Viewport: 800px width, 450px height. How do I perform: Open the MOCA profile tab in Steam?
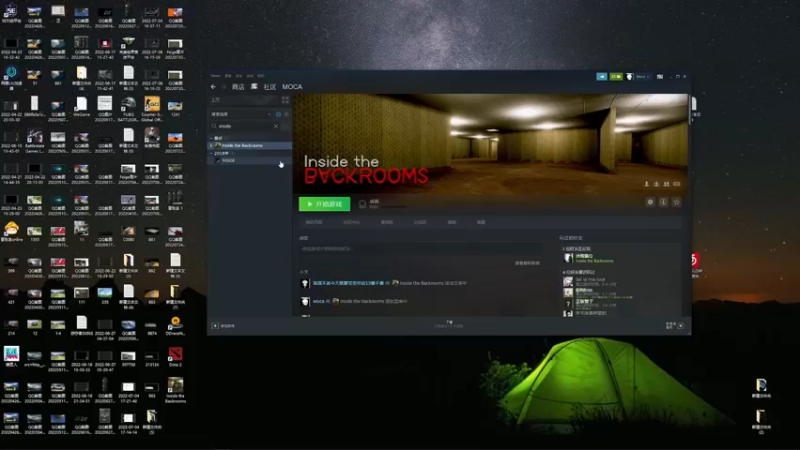292,87
